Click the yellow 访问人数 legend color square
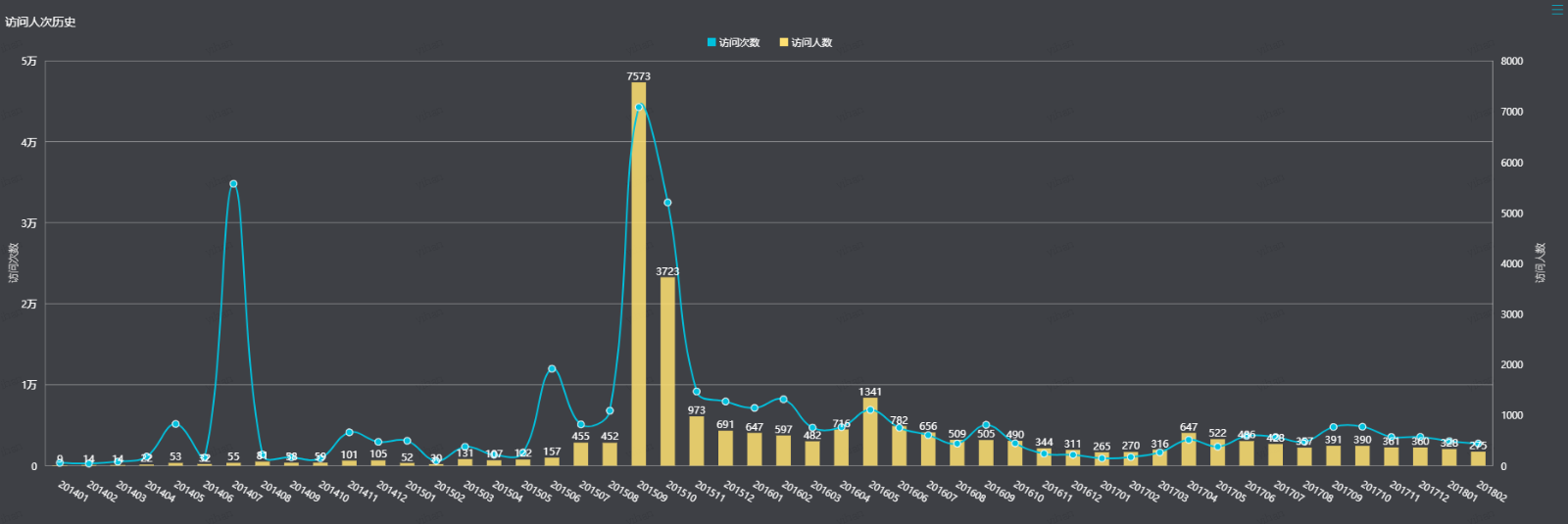 (784, 42)
